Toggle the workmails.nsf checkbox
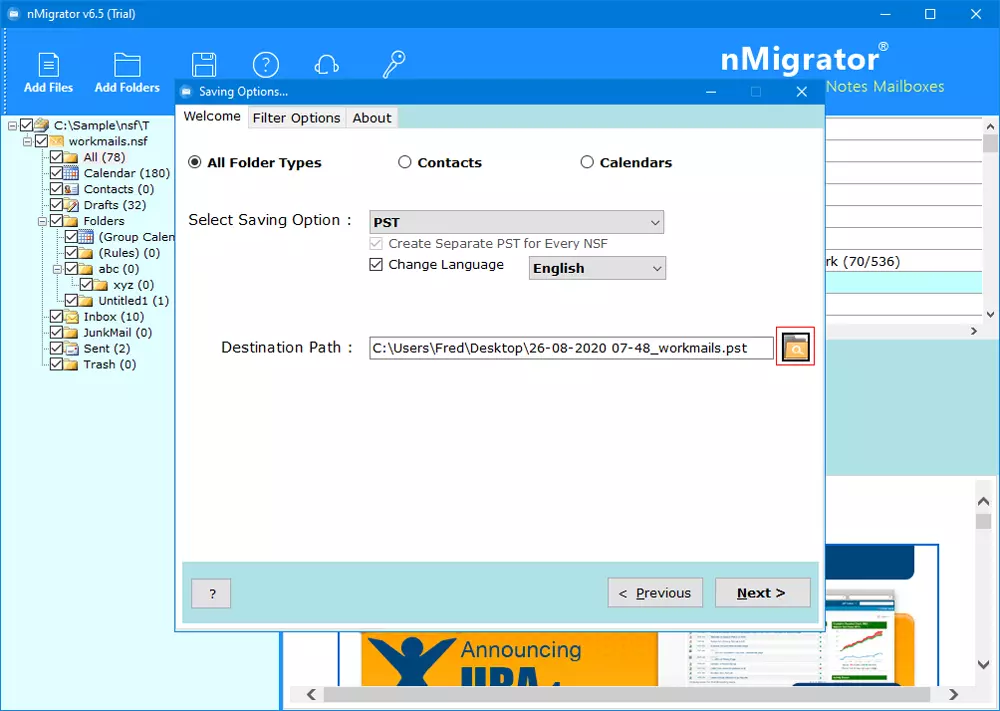1000x711 pixels. click(41, 141)
